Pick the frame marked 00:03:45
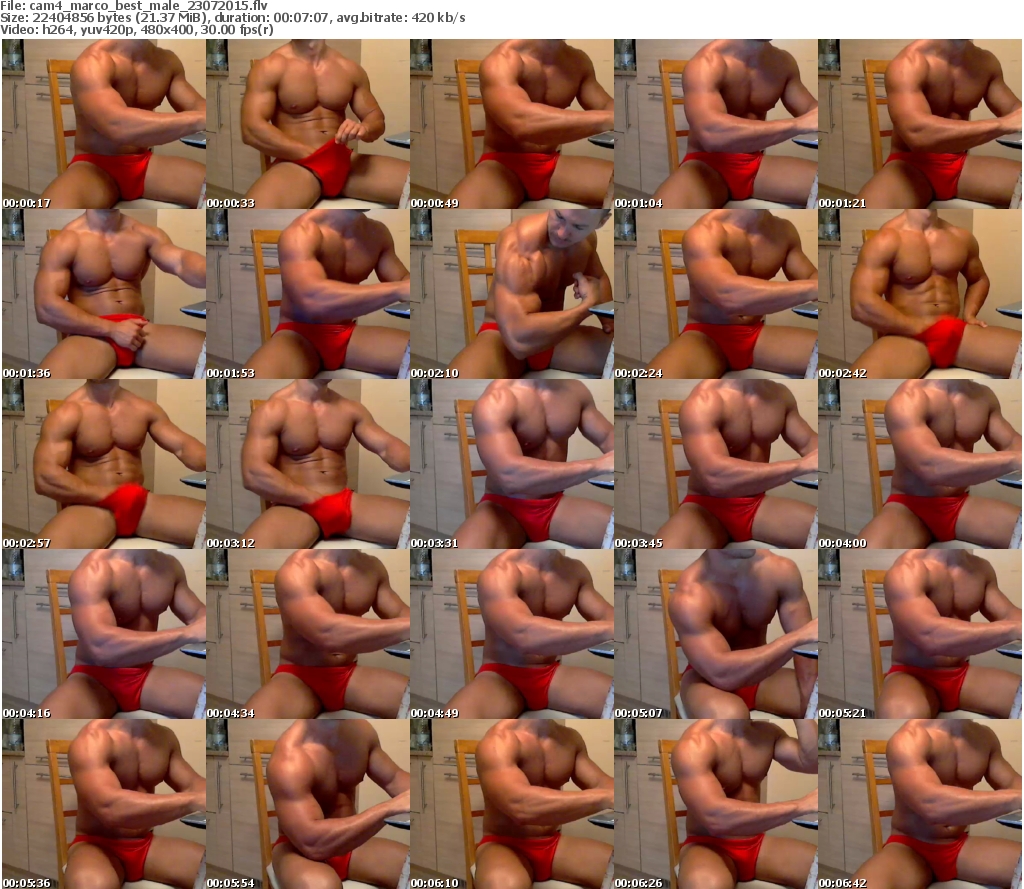Screen dimensions: 1024x889 pos(716,464)
